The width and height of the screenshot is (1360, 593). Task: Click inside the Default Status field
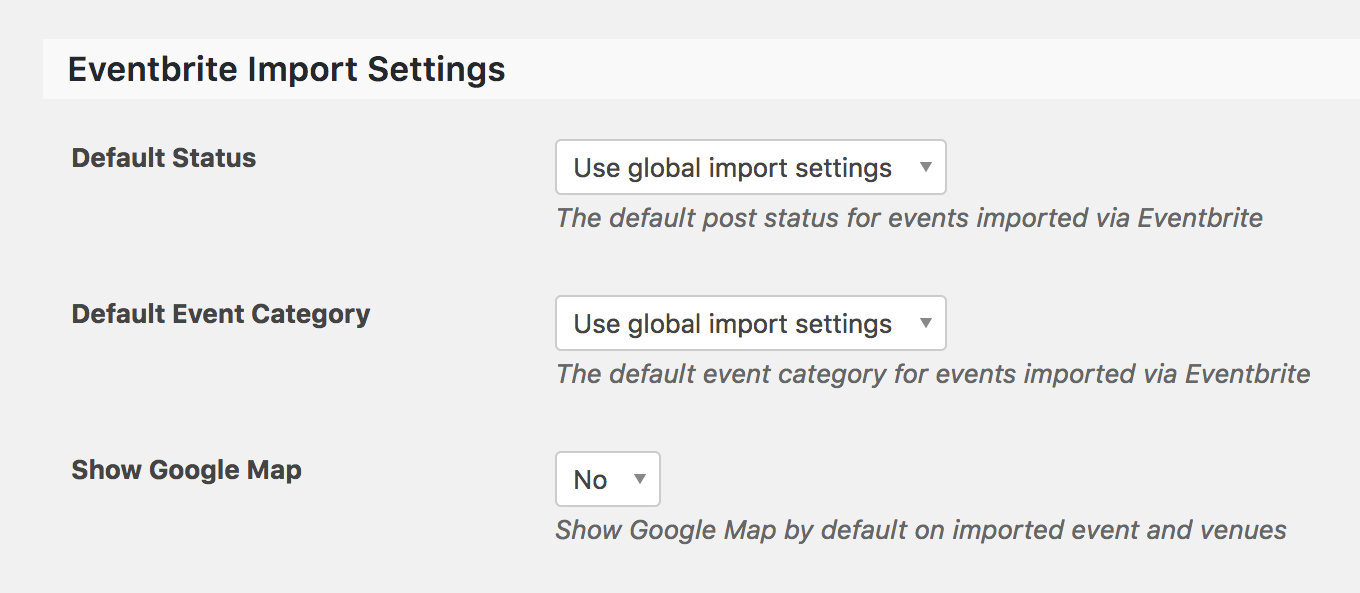[720, 167]
